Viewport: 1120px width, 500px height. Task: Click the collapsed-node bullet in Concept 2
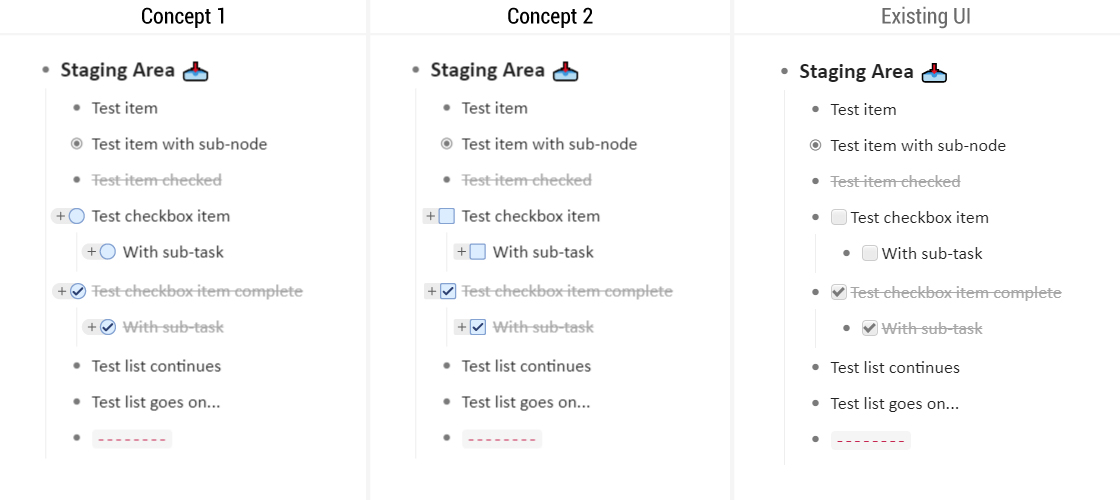click(x=446, y=144)
